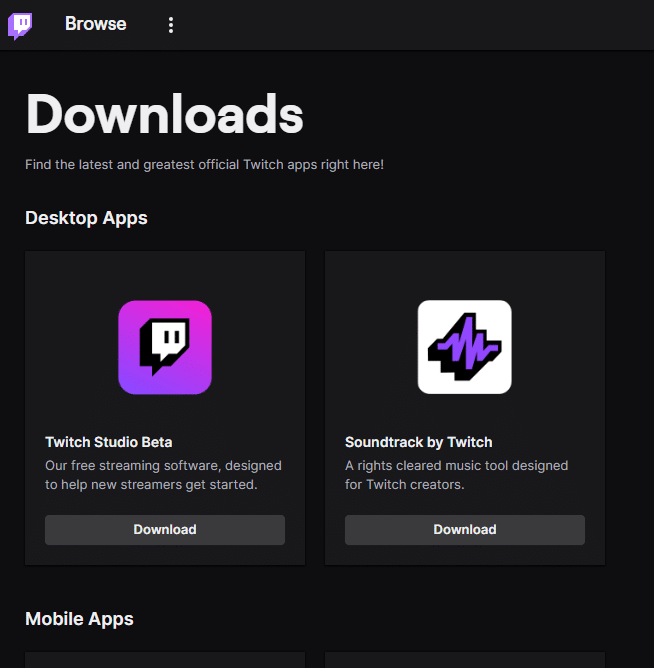This screenshot has height=668, width=654.
Task: Open the Browse page
Action: [x=96, y=24]
